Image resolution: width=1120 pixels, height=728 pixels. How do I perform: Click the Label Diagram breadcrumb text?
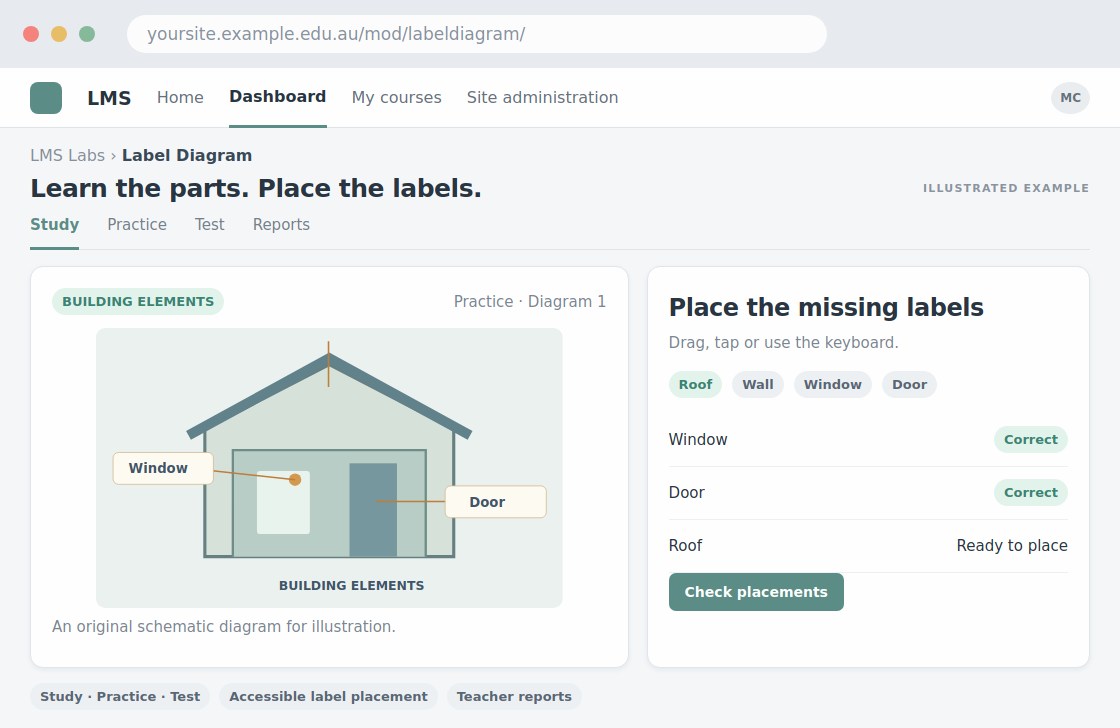coord(187,155)
